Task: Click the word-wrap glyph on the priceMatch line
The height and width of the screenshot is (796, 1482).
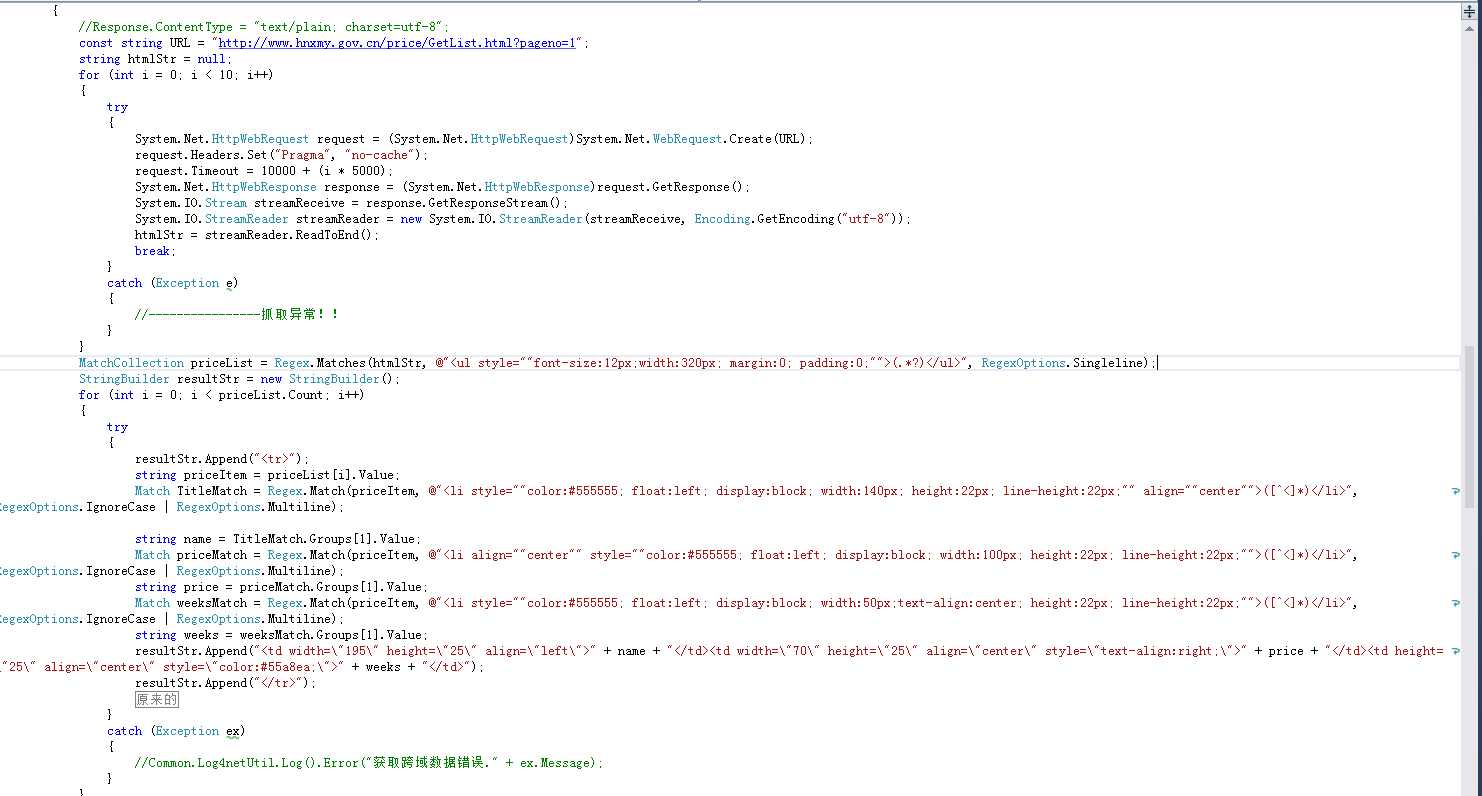Action: pyautogui.click(x=1455, y=556)
